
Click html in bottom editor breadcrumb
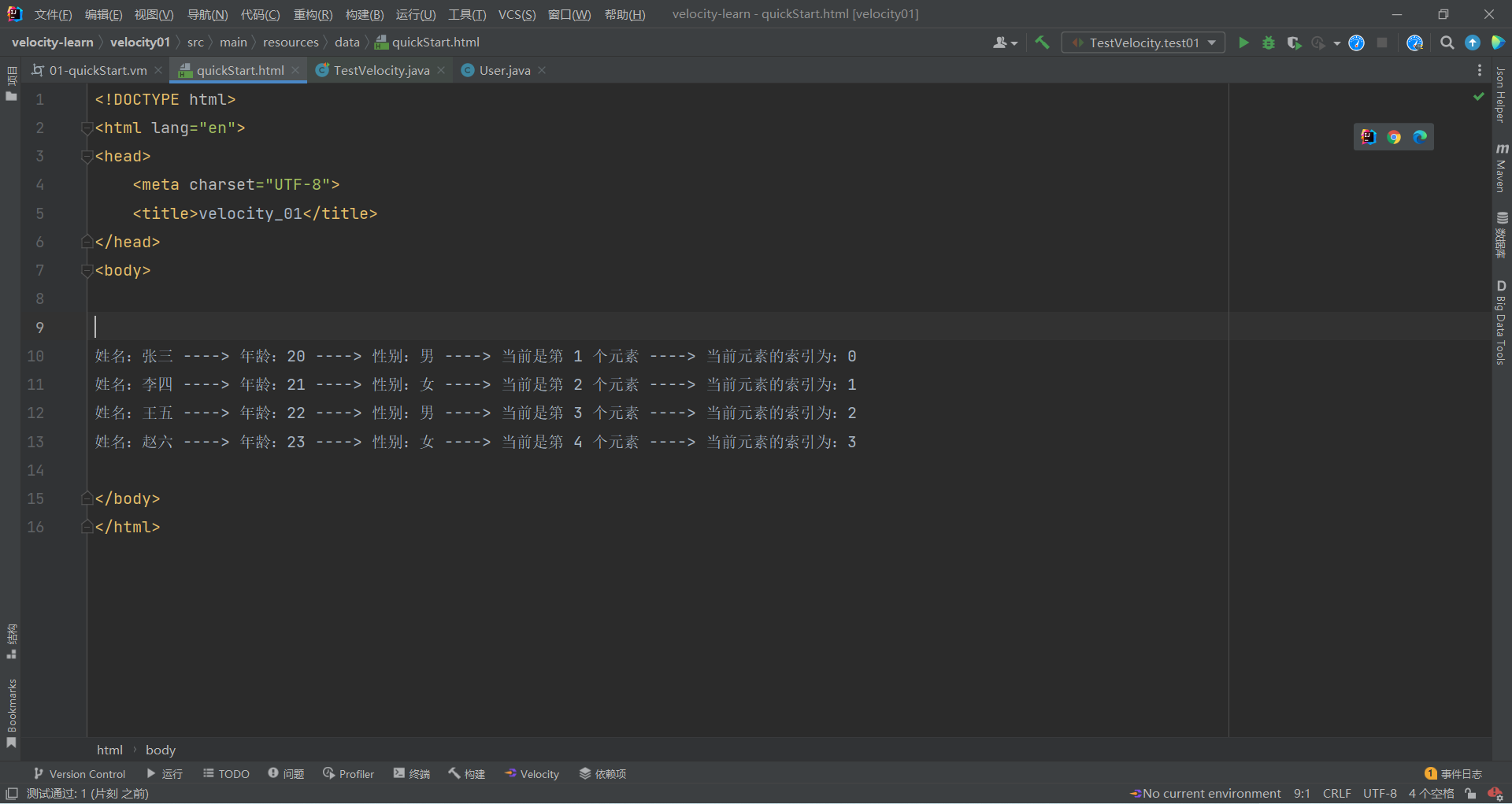[x=109, y=750]
